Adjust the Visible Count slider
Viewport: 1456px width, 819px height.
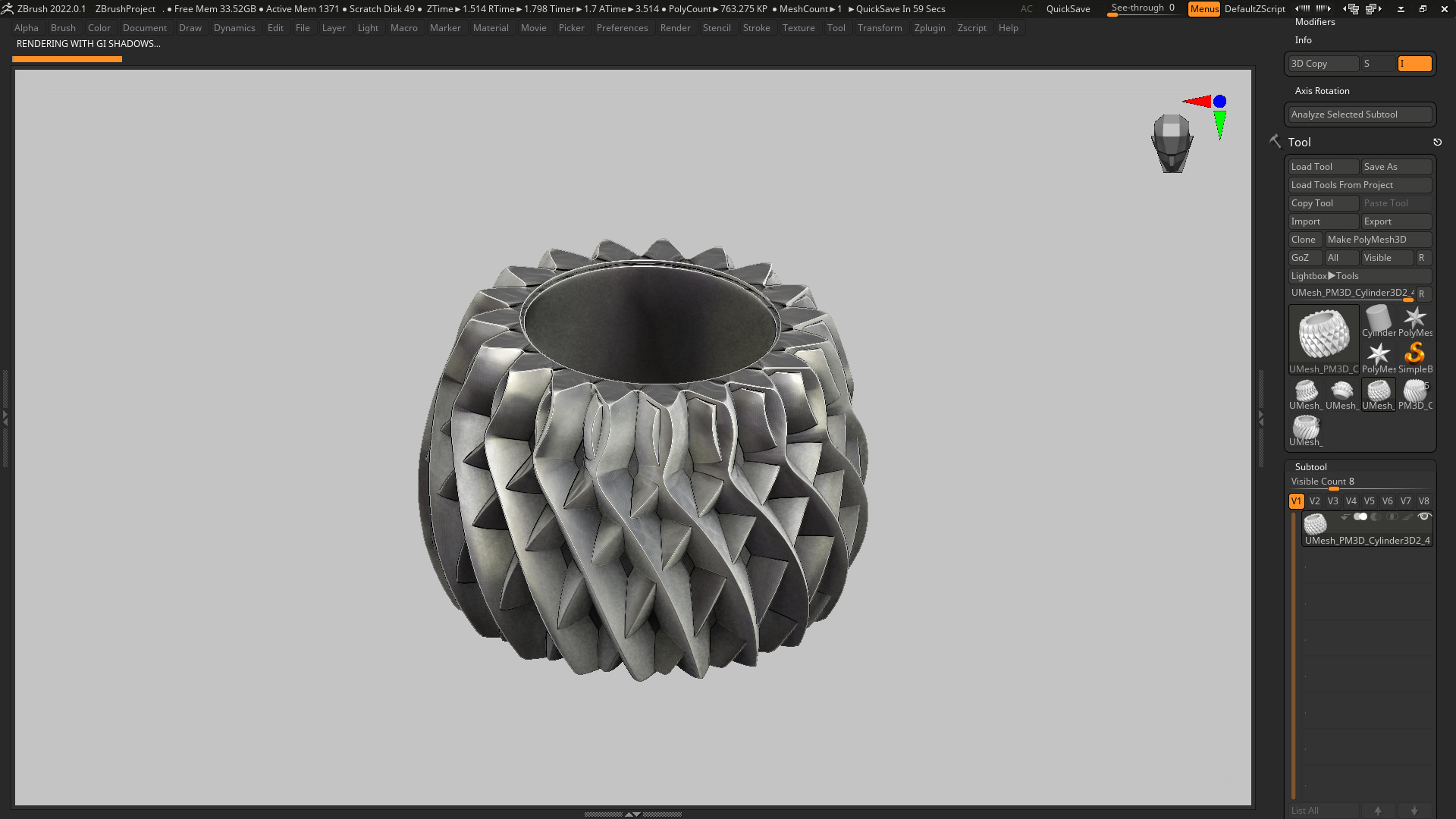point(1360,482)
